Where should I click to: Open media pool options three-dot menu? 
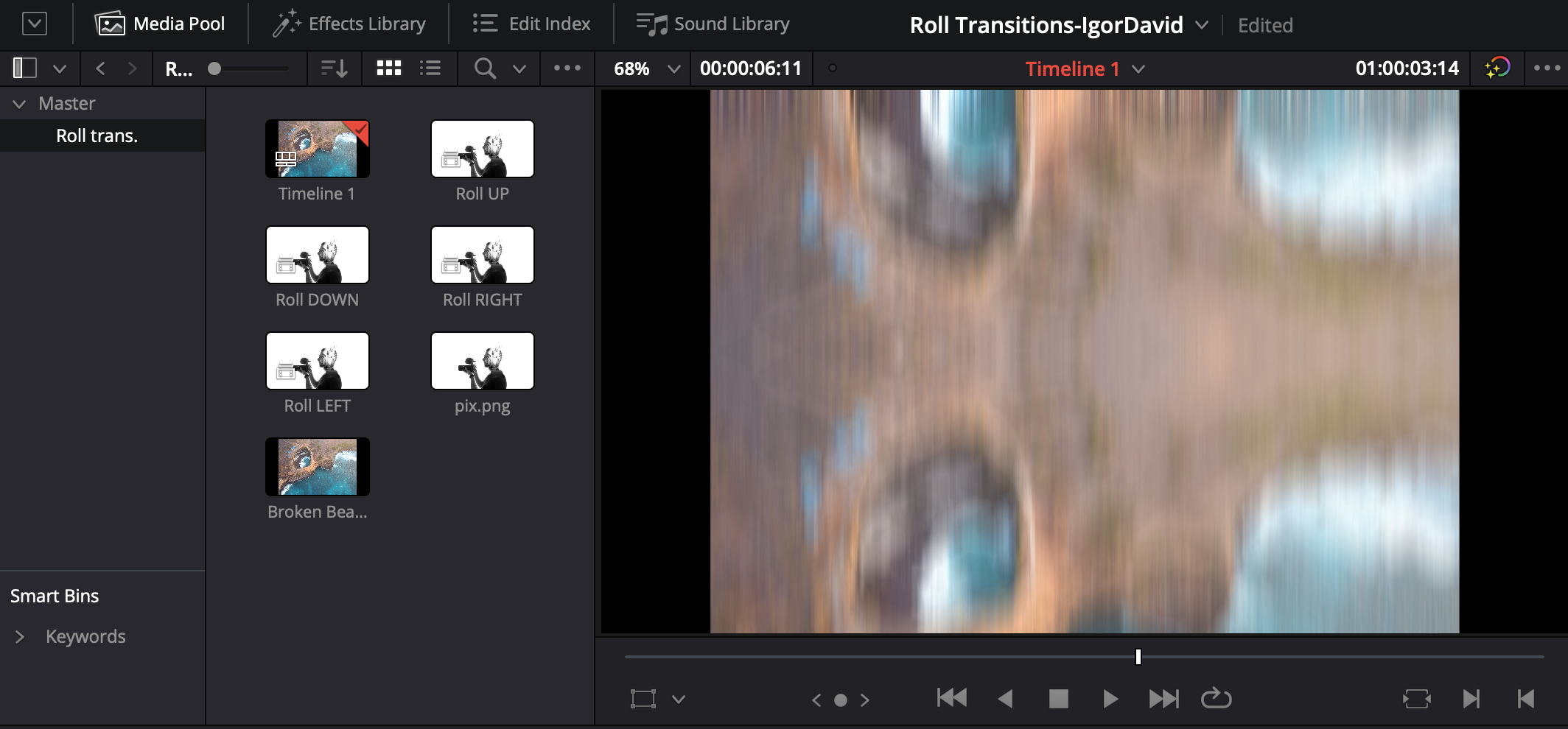tap(567, 68)
